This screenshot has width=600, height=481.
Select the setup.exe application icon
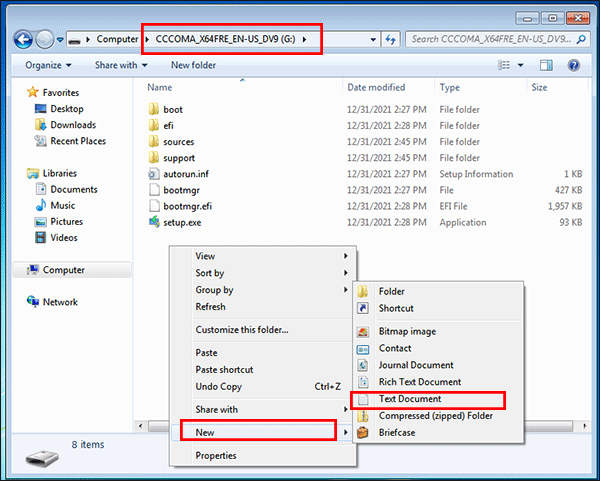point(154,222)
